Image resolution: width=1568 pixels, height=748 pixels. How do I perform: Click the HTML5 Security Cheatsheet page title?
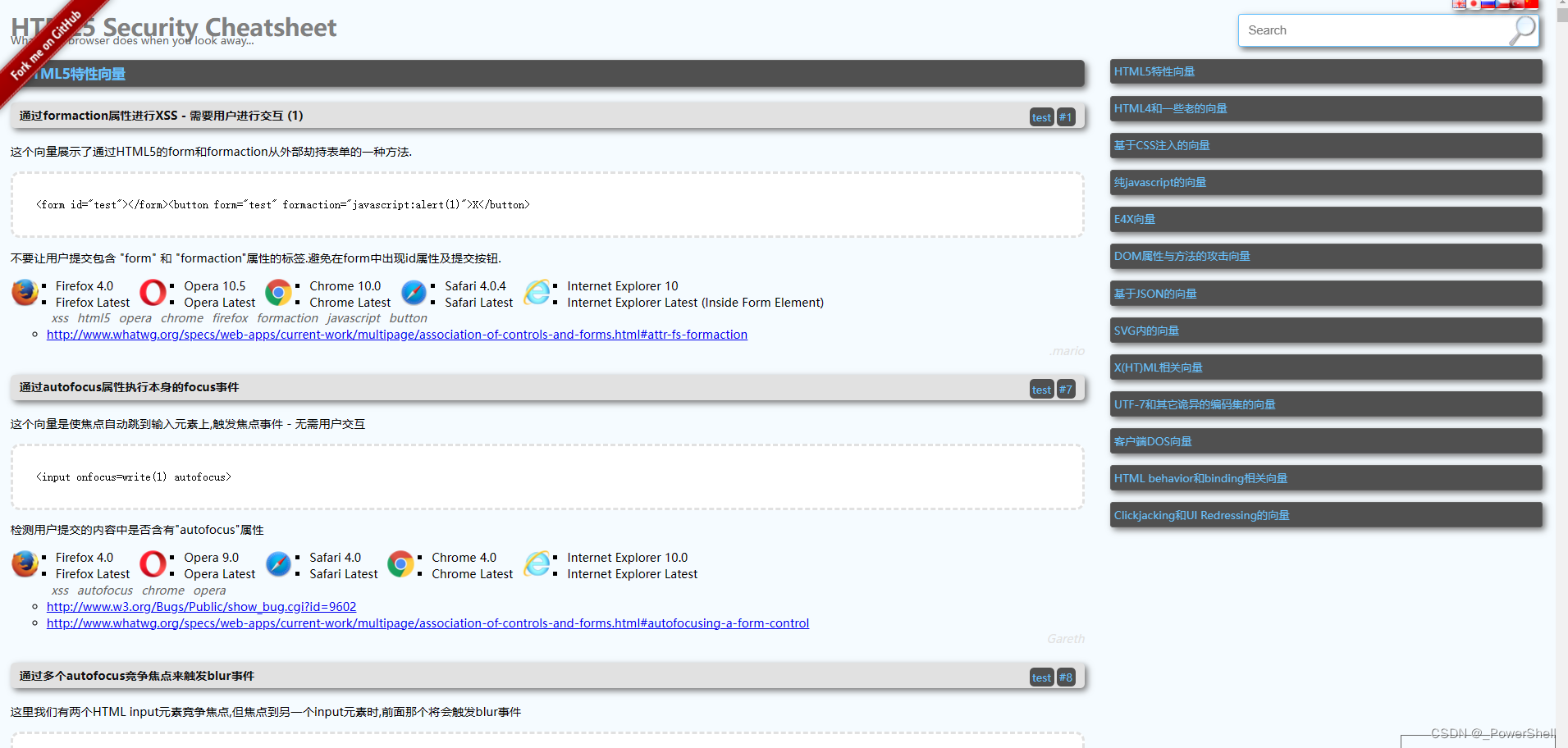[174, 28]
